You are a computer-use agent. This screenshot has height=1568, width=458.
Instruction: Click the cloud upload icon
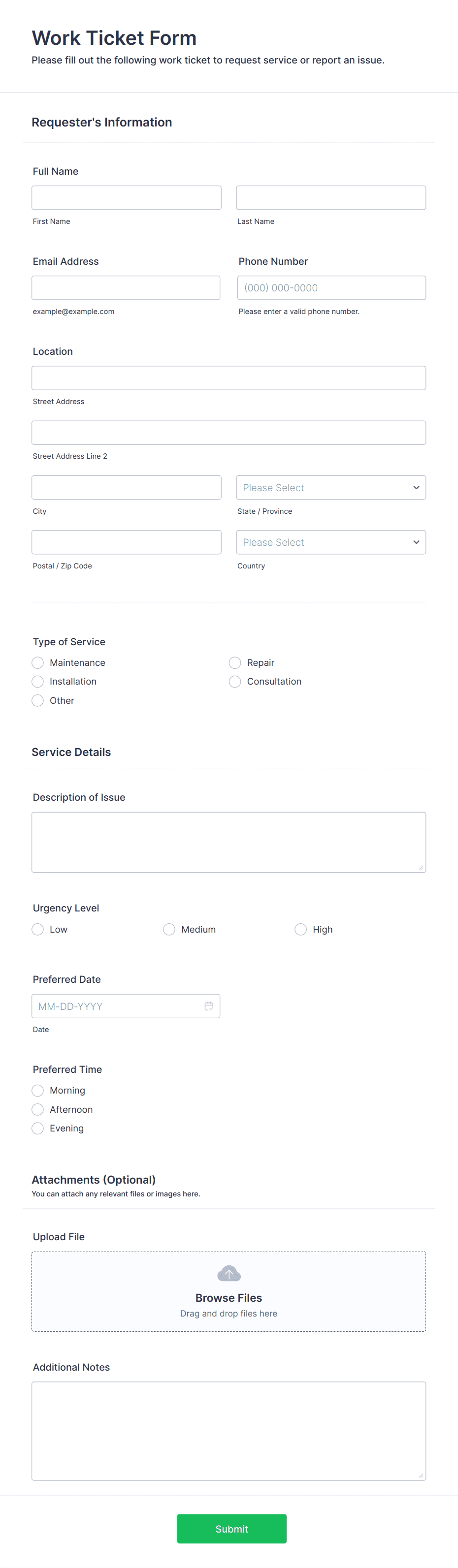(x=229, y=1273)
